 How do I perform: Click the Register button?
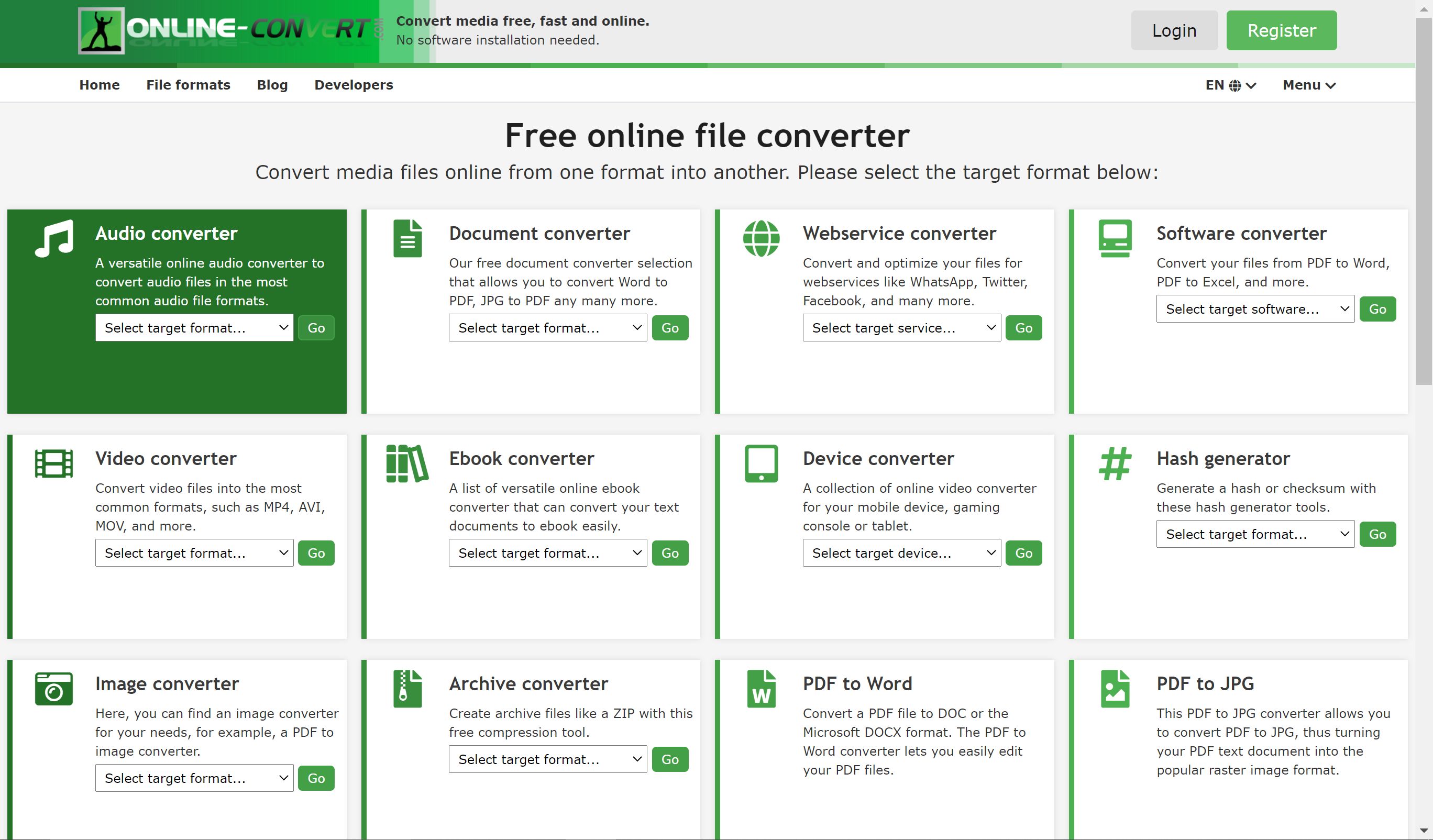pos(1281,30)
